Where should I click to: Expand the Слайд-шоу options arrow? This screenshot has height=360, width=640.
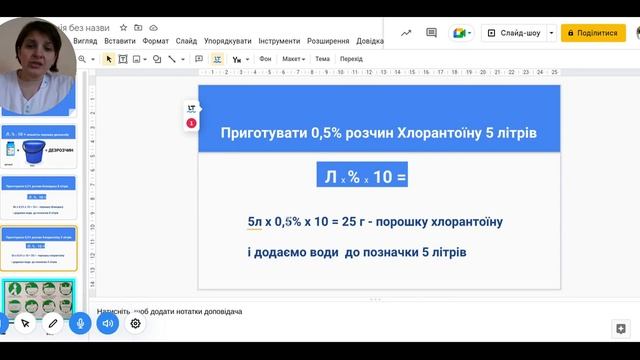[x=551, y=33]
